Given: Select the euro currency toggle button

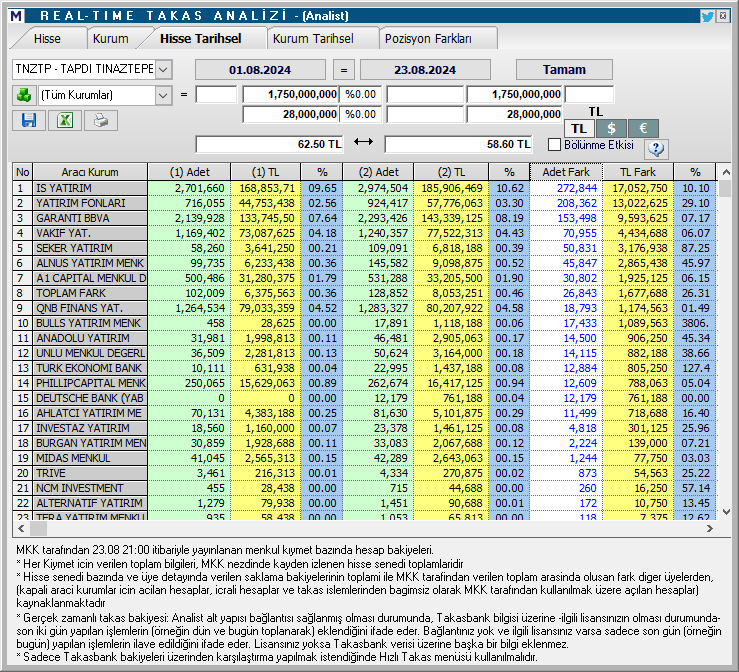Looking at the screenshot, I should 643,128.
